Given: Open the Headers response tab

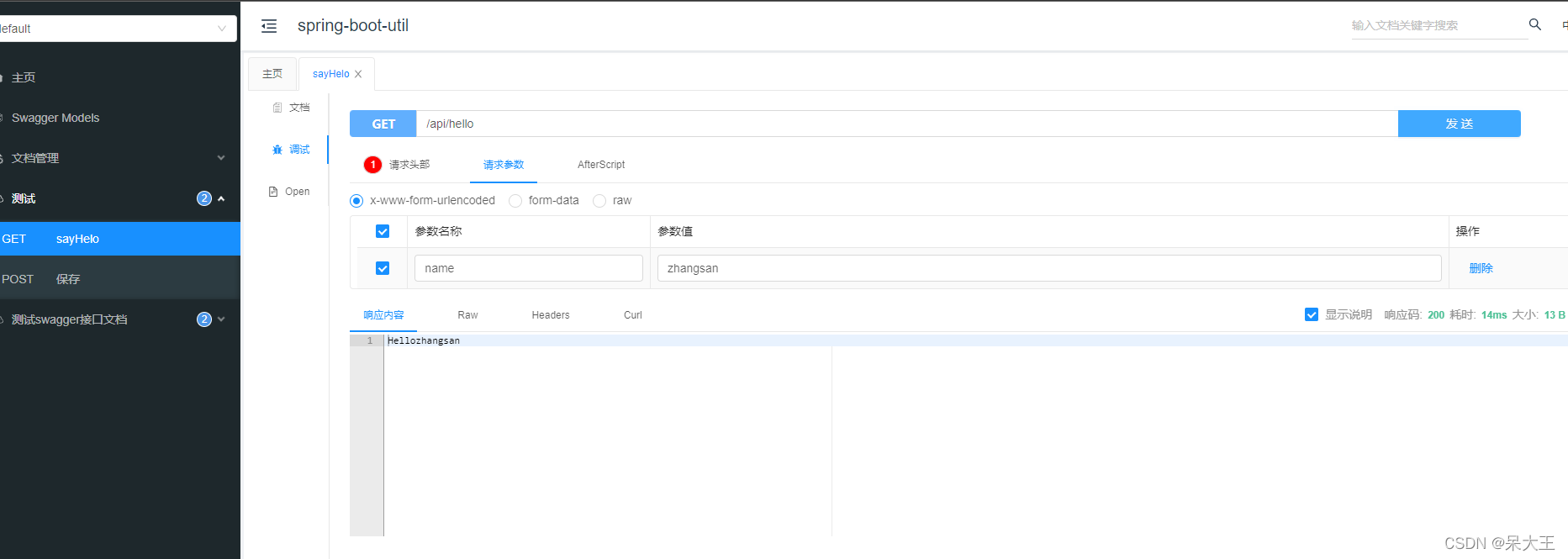Looking at the screenshot, I should point(551,315).
